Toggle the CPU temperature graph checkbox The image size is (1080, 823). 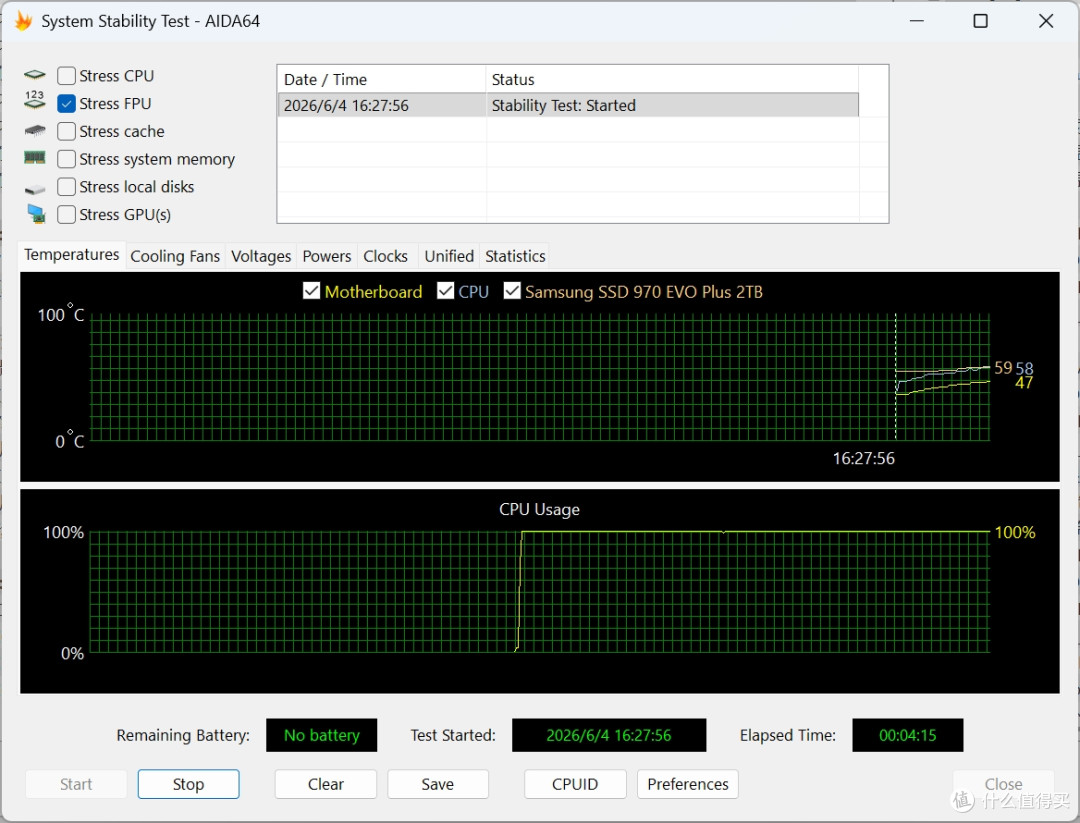pos(446,291)
